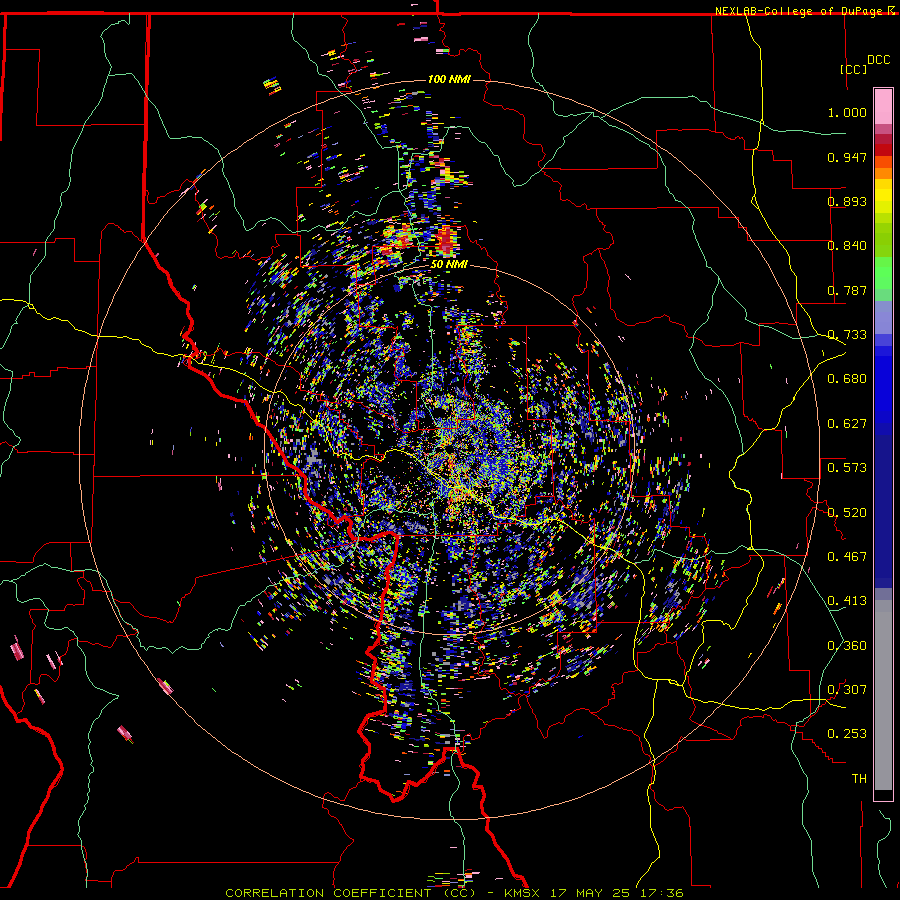Click the 0.413 value on the scale
This screenshot has width=900, height=900.
pyautogui.click(x=847, y=601)
